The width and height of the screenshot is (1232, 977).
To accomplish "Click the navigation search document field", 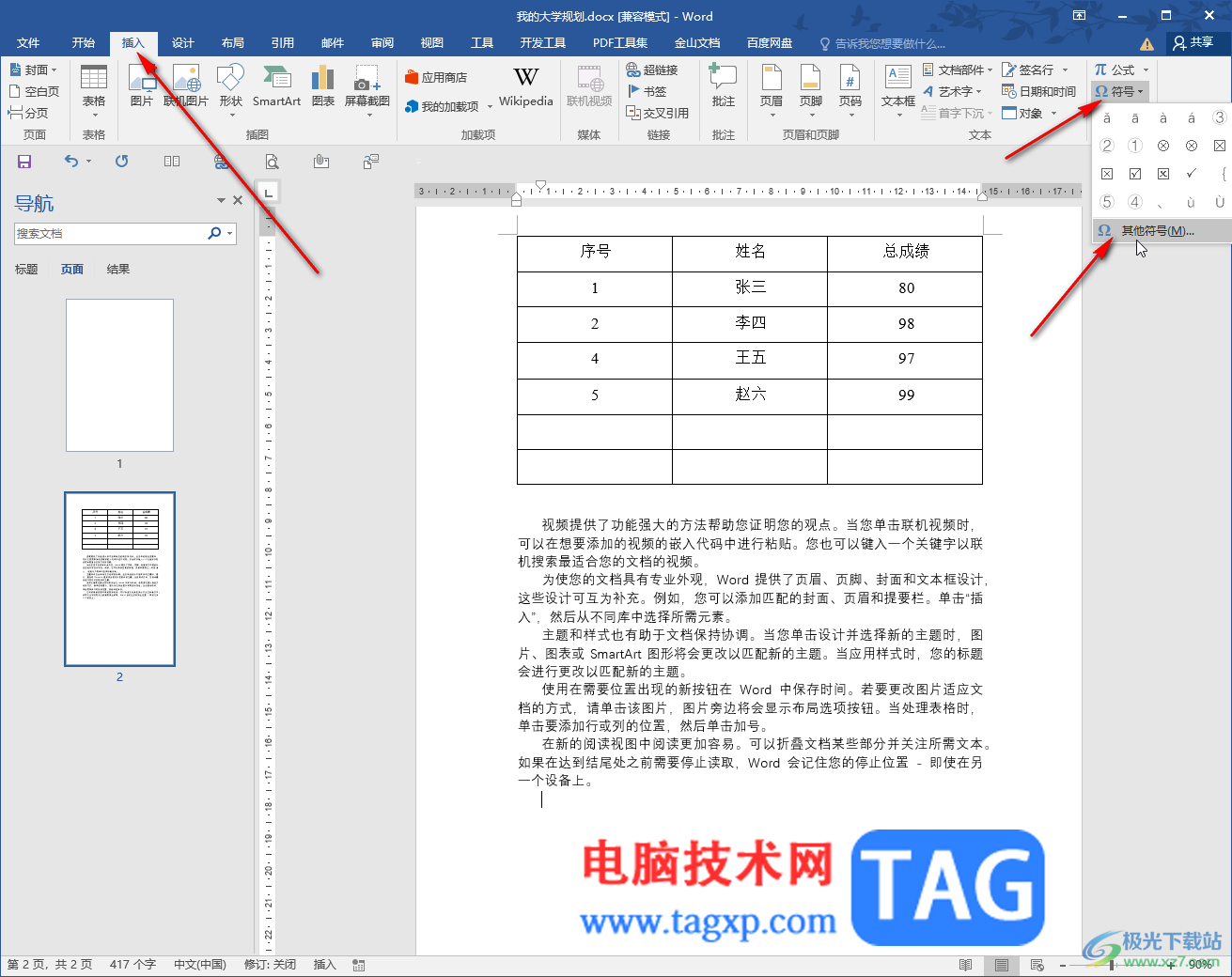I will [111, 233].
